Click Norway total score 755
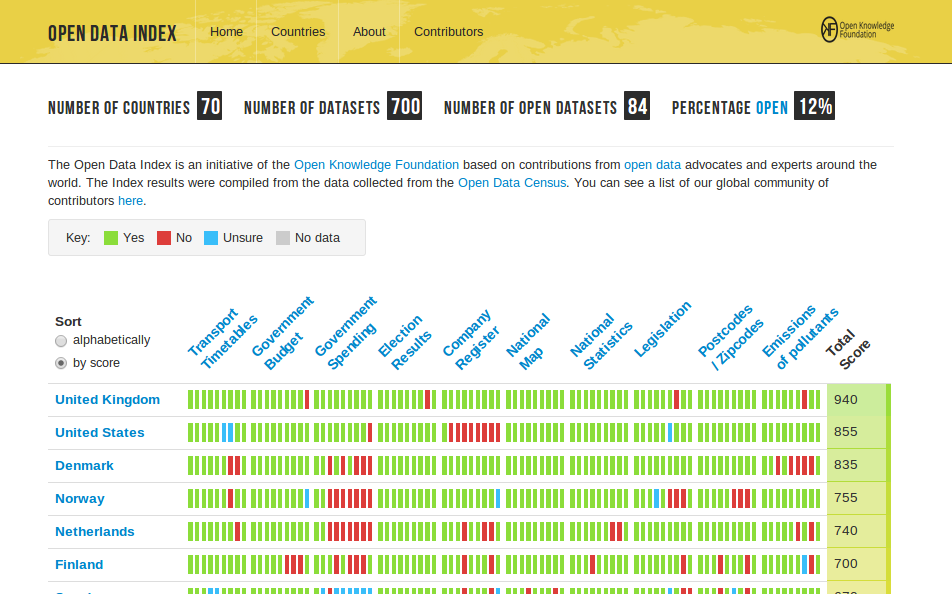952x594 pixels. [846, 497]
